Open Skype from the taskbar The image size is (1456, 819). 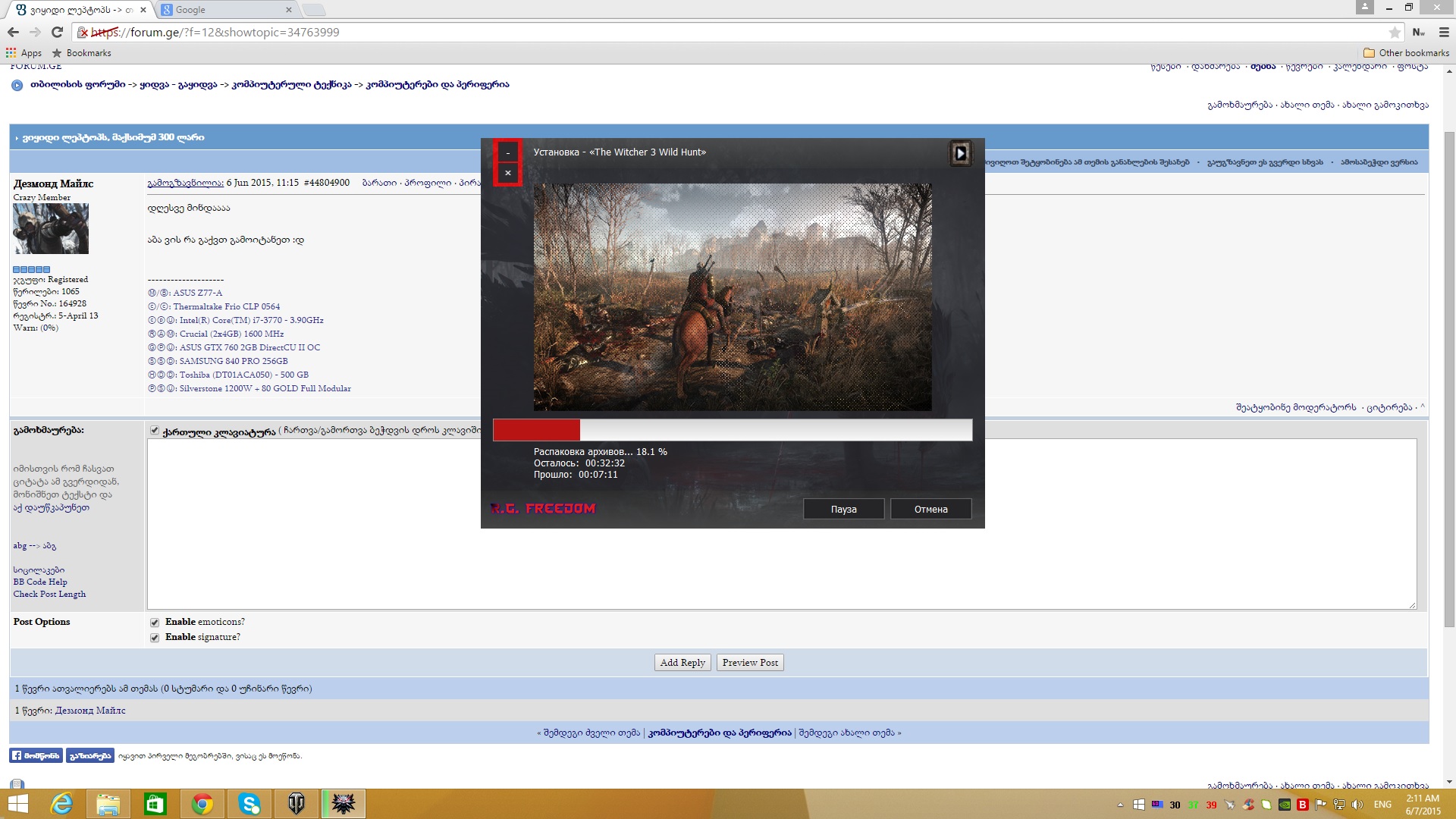(x=249, y=804)
